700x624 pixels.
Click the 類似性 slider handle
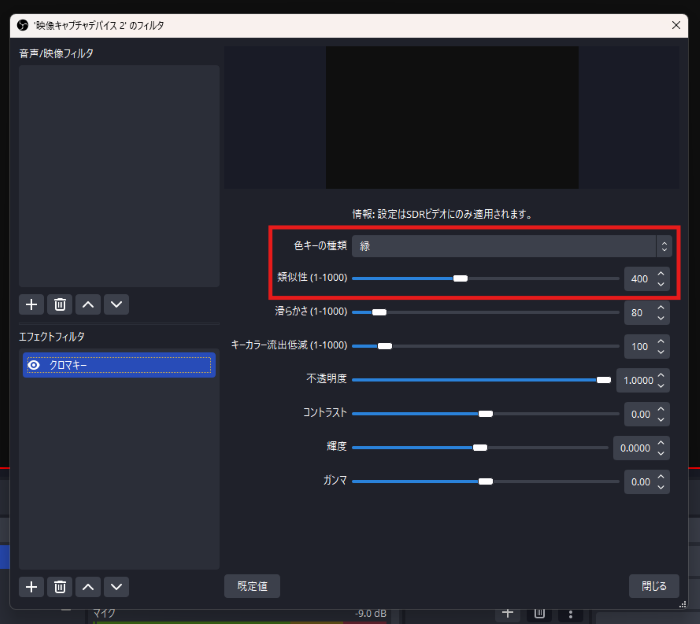(460, 279)
